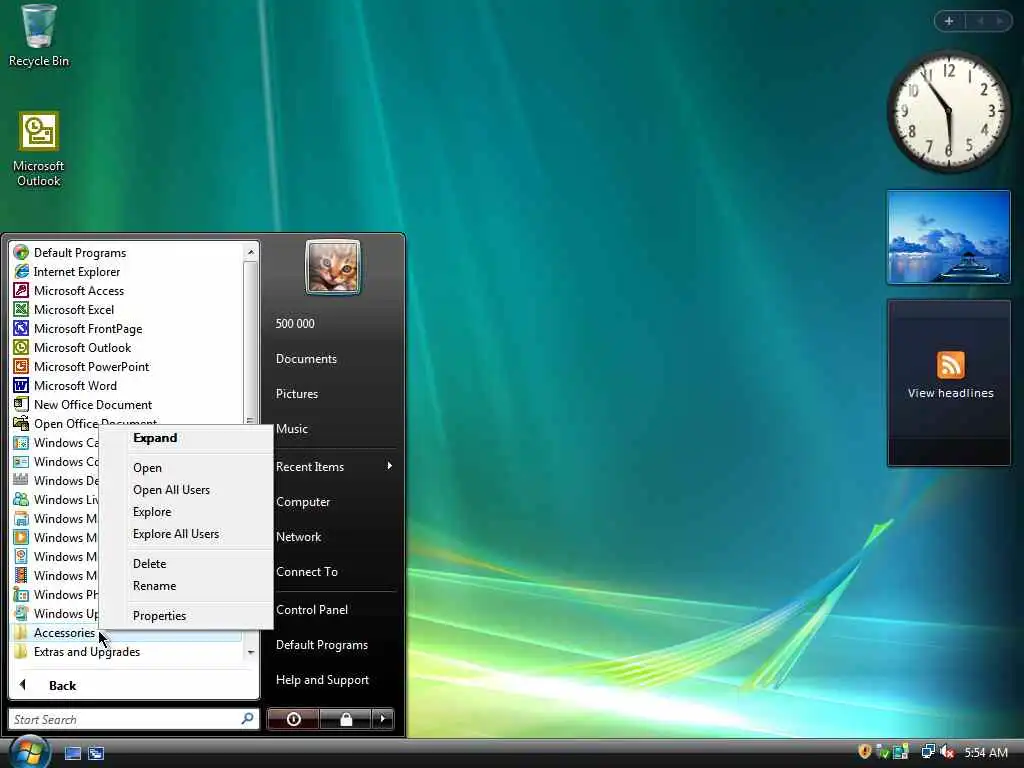This screenshot has height=768, width=1024.
Task: Open the Recycle Bin desktop icon
Action: [x=39, y=35]
